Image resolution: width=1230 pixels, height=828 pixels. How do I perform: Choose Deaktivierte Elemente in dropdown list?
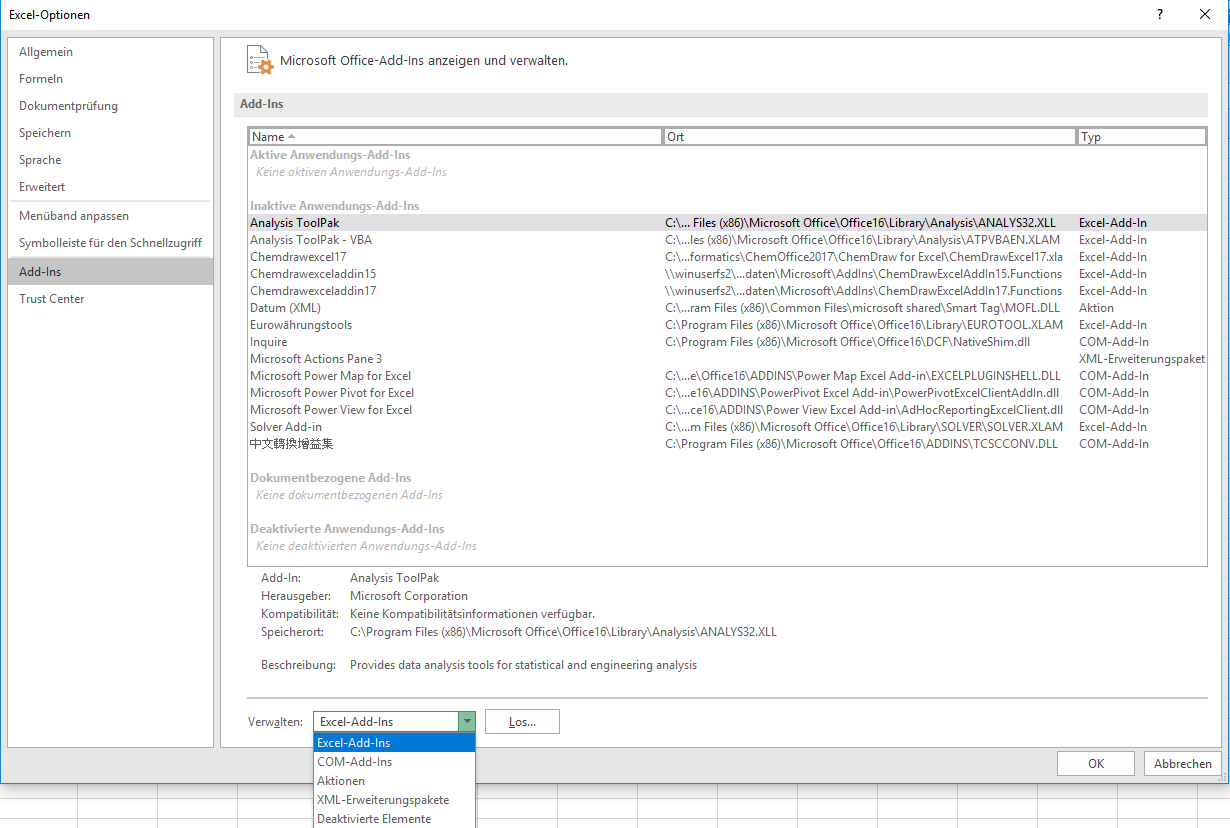point(394,819)
